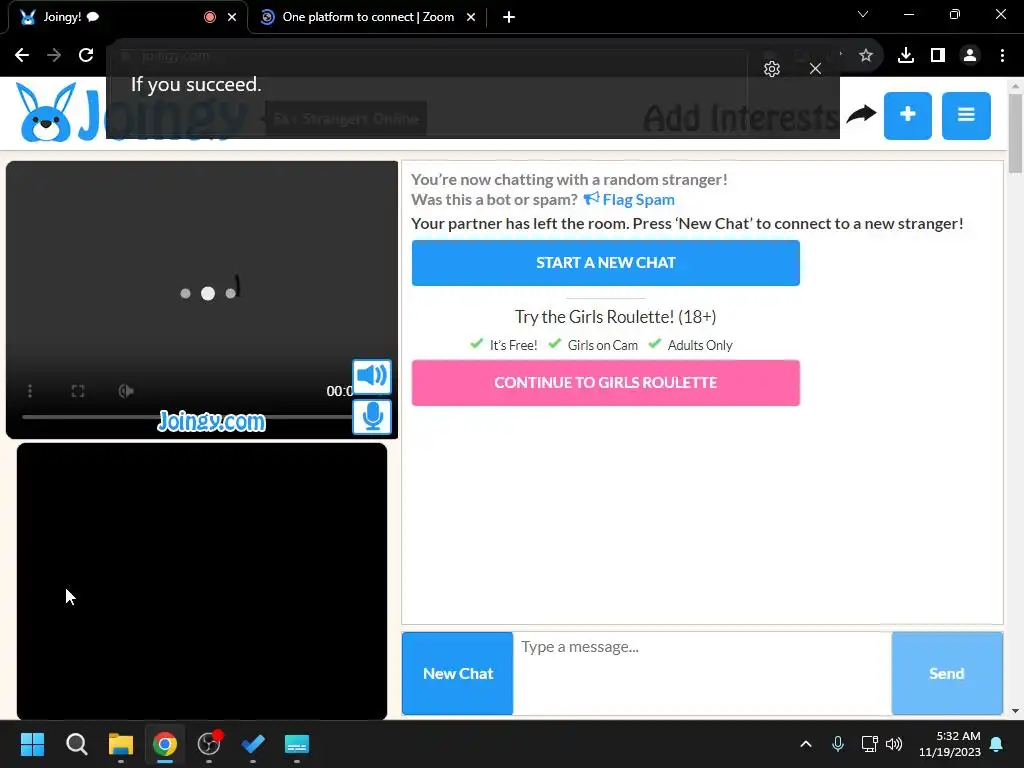Click the Send button
Image resolution: width=1024 pixels, height=768 pixels.
(947, 673)
